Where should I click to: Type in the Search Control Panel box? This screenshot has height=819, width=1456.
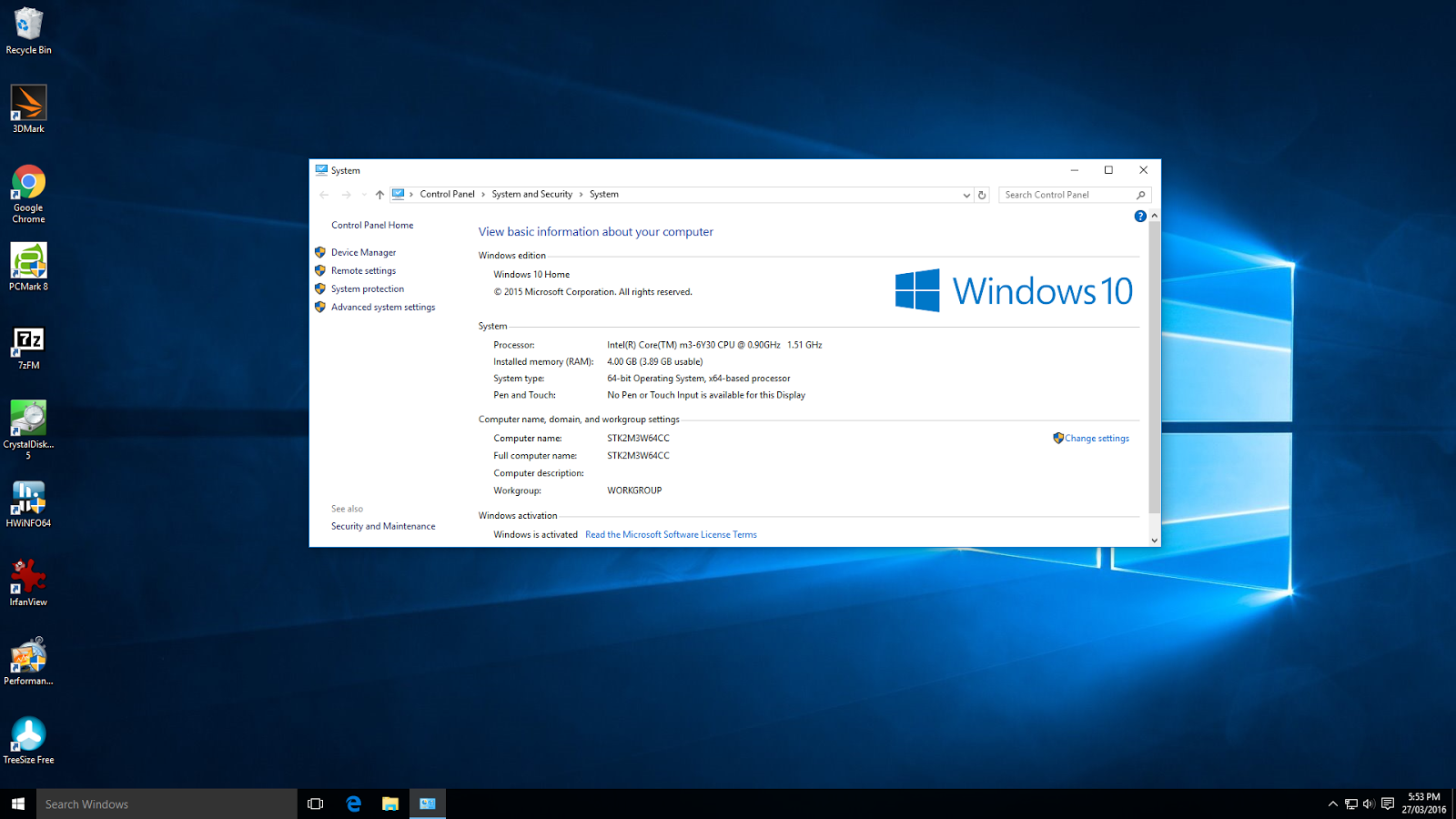tap(1065, 194)
